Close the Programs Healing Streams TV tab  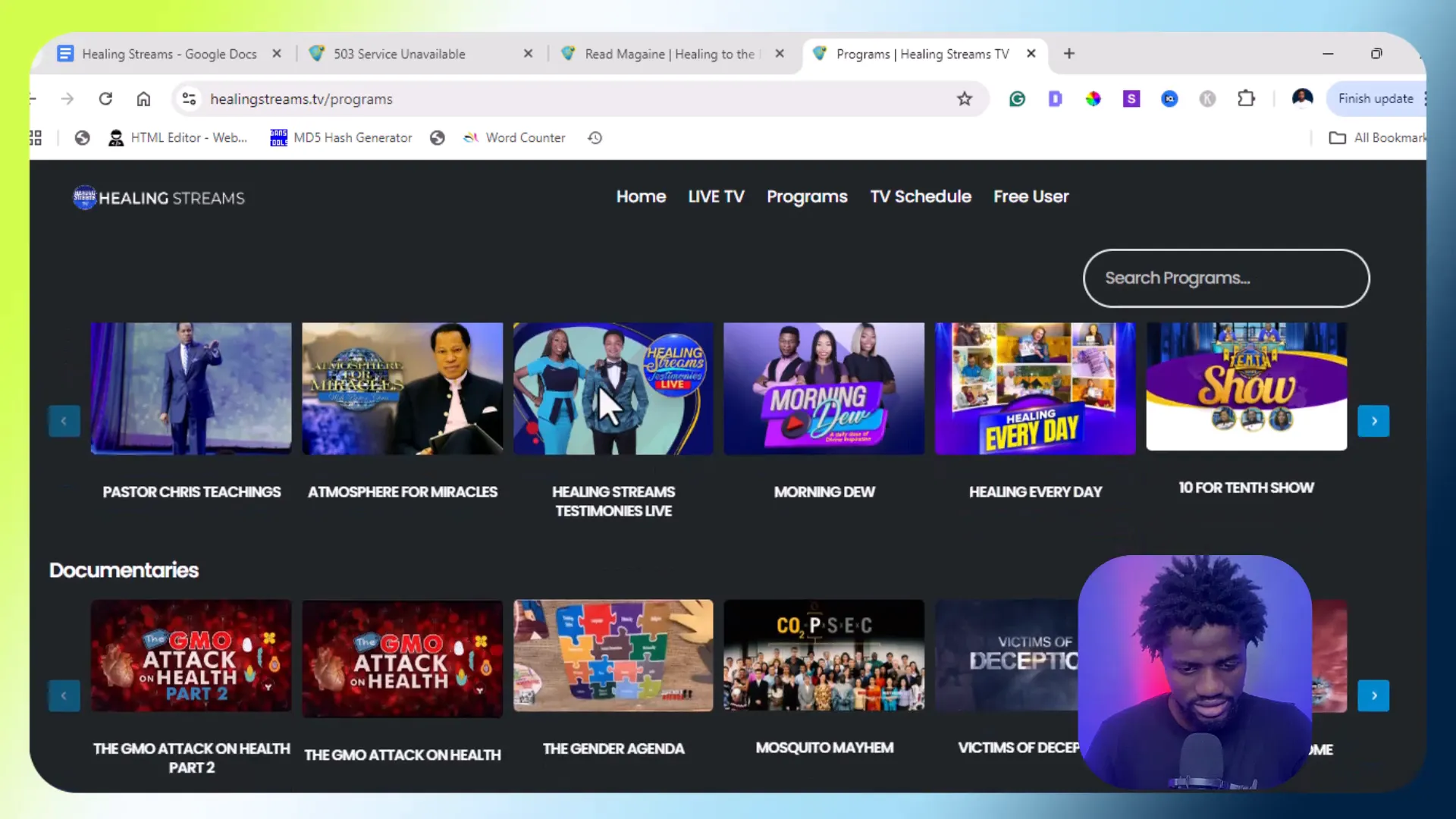click(x=1031, y=54)
